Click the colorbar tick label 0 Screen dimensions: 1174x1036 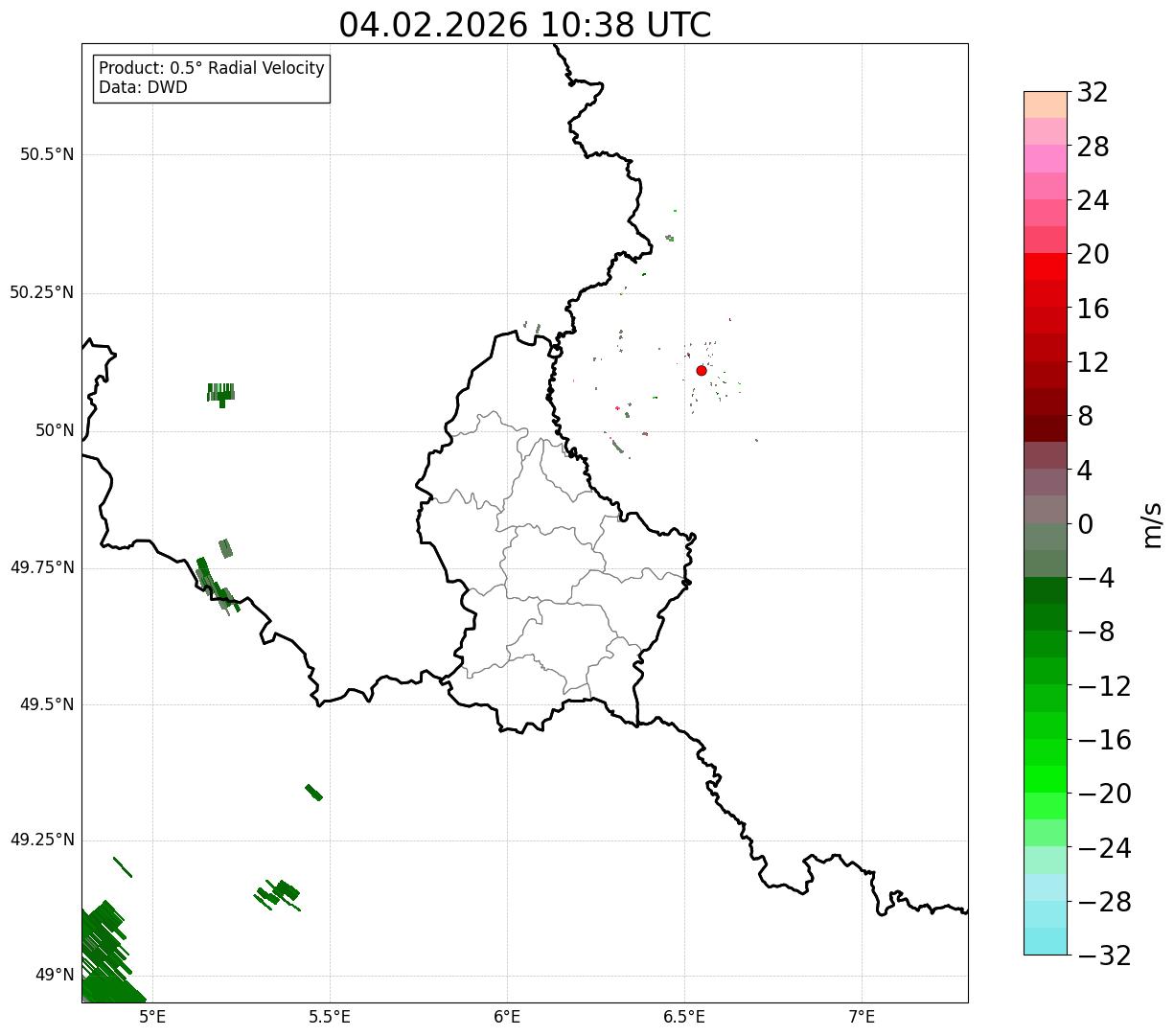coord(1086,524)
